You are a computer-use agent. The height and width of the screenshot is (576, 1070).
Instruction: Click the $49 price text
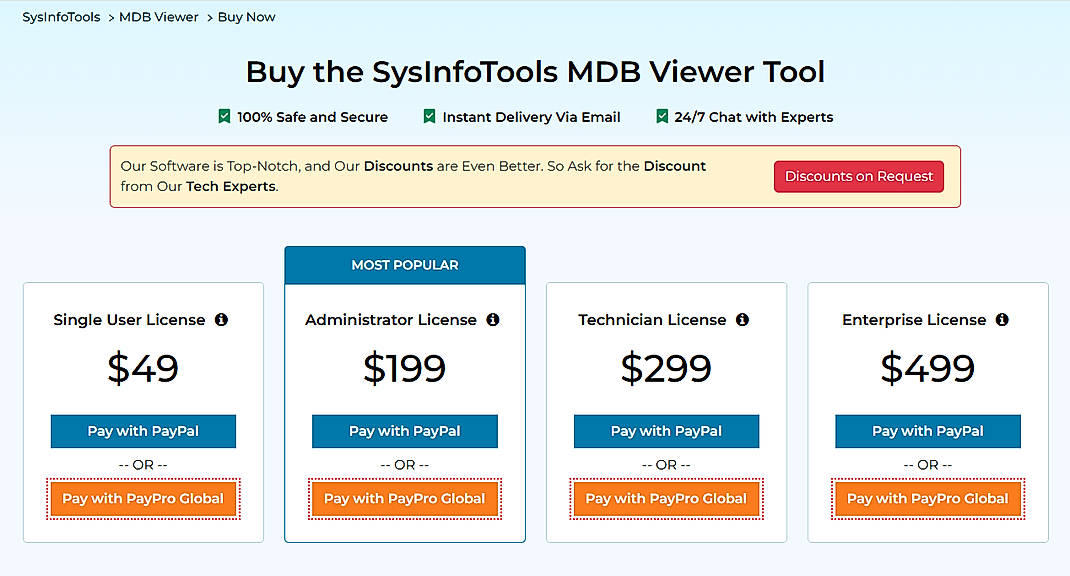143,369
